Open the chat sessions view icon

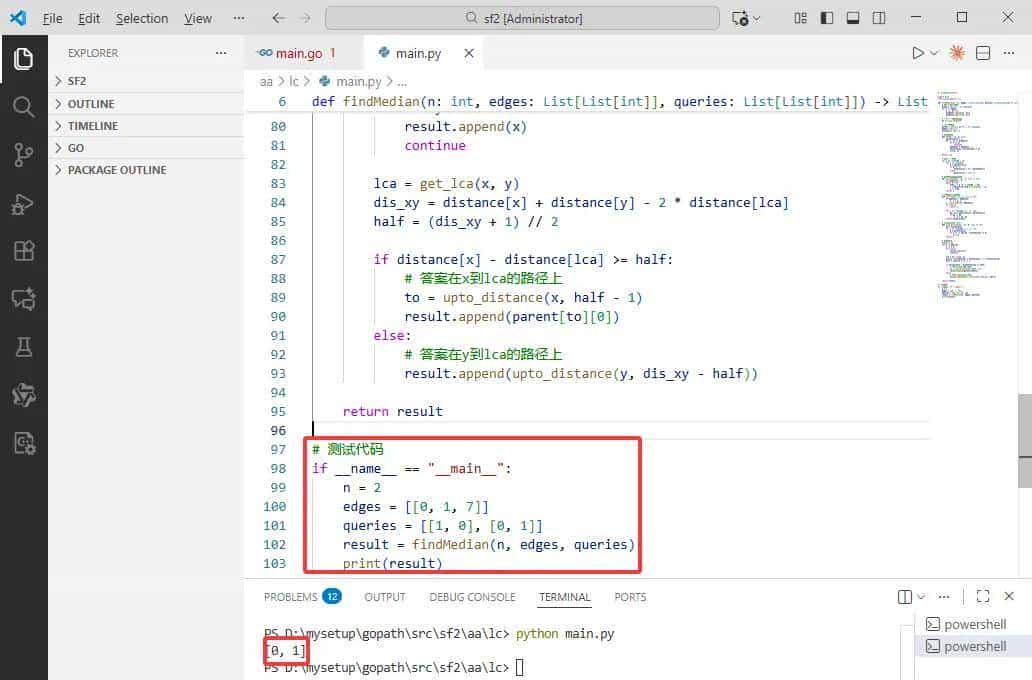tap(24, 299)
